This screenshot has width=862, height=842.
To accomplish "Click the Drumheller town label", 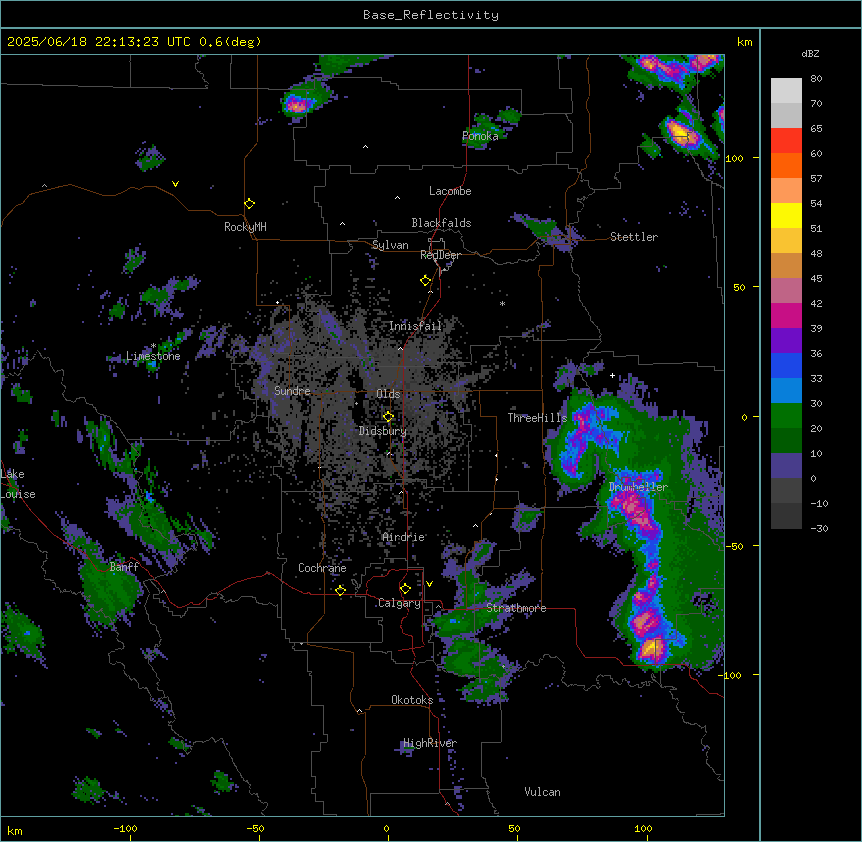I will pyautogui.click(x=638, y=487).
